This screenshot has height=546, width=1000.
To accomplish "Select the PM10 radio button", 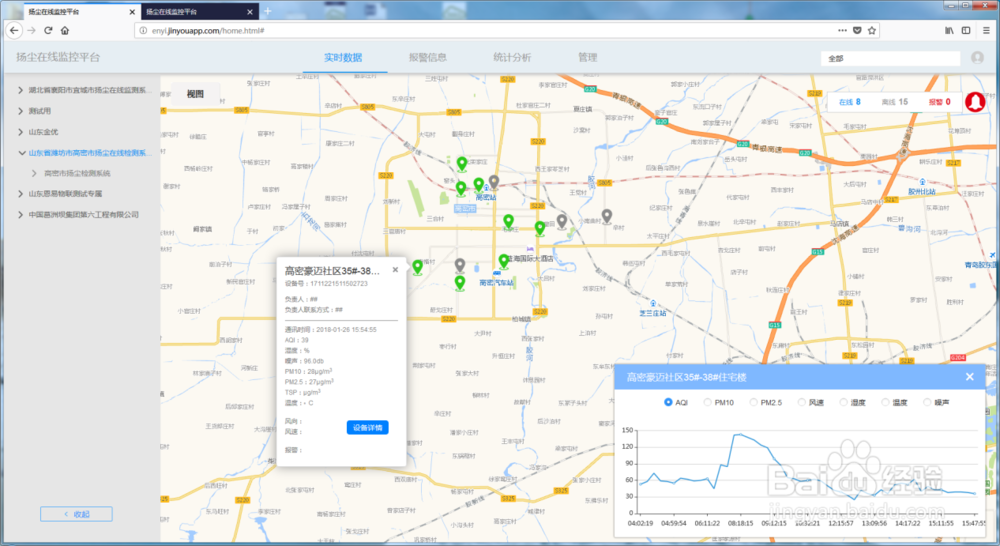I will [x=707, y=402].
